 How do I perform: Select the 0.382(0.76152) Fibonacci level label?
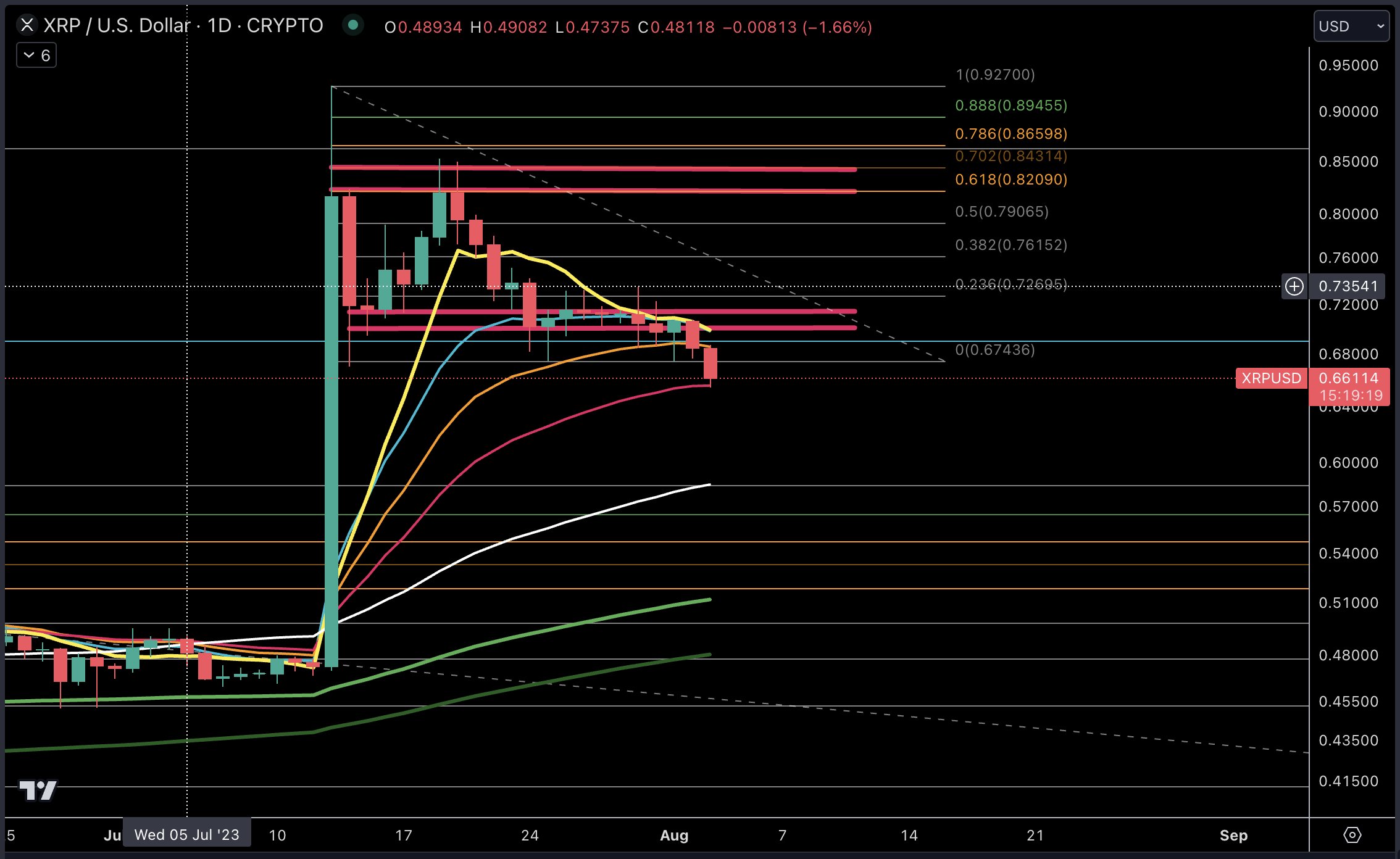[x=1011, y=245]
